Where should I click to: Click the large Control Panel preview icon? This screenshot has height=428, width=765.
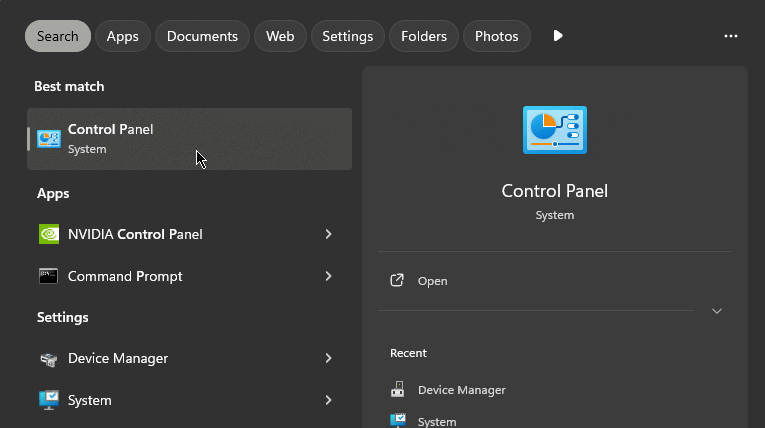point(555,130)
